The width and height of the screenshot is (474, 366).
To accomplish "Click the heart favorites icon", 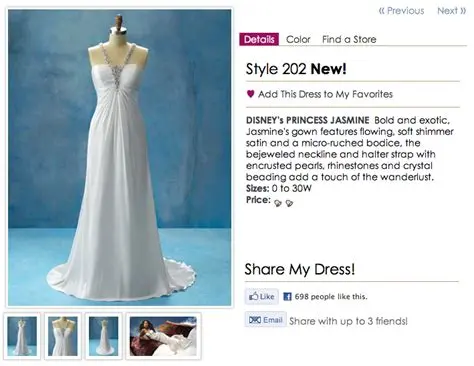I will click(250, 94).
